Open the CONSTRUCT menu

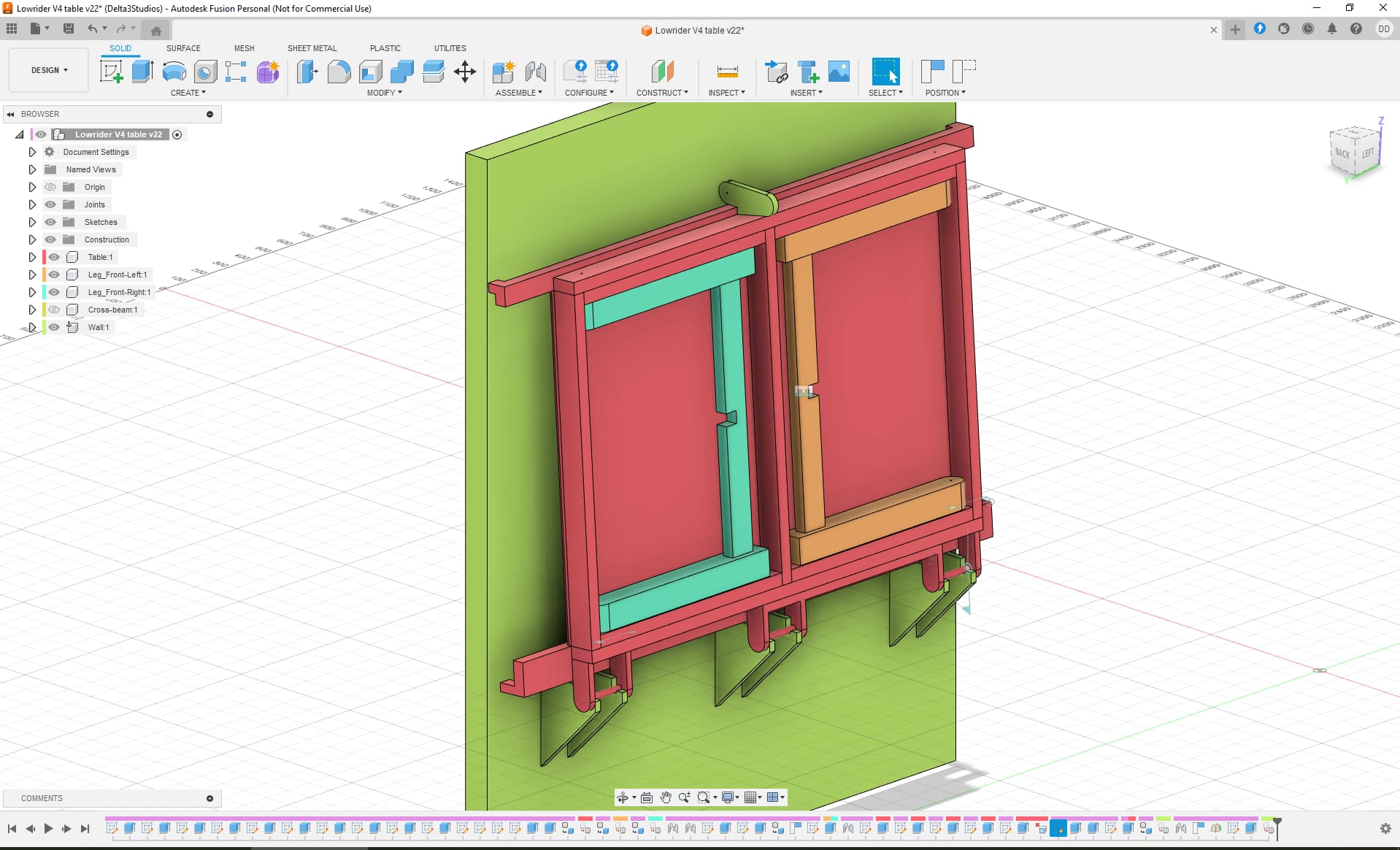(x=662, y=93)
